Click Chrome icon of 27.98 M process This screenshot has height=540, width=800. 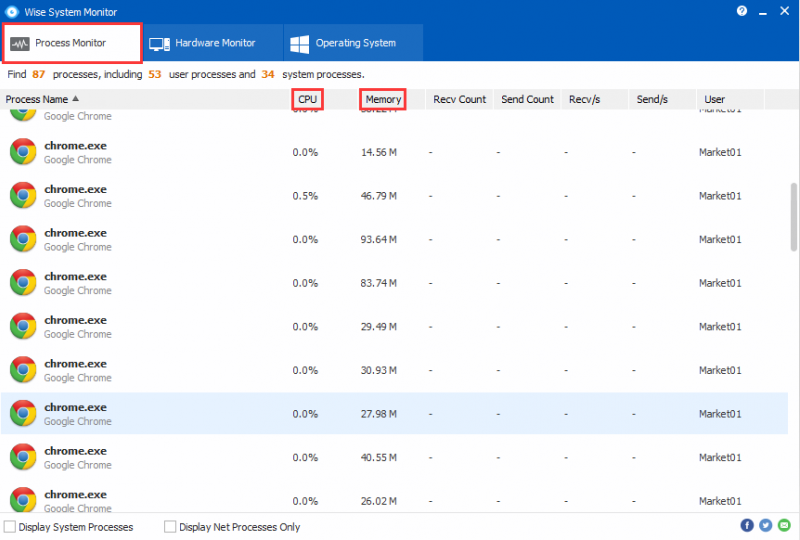tap(23, 413)
